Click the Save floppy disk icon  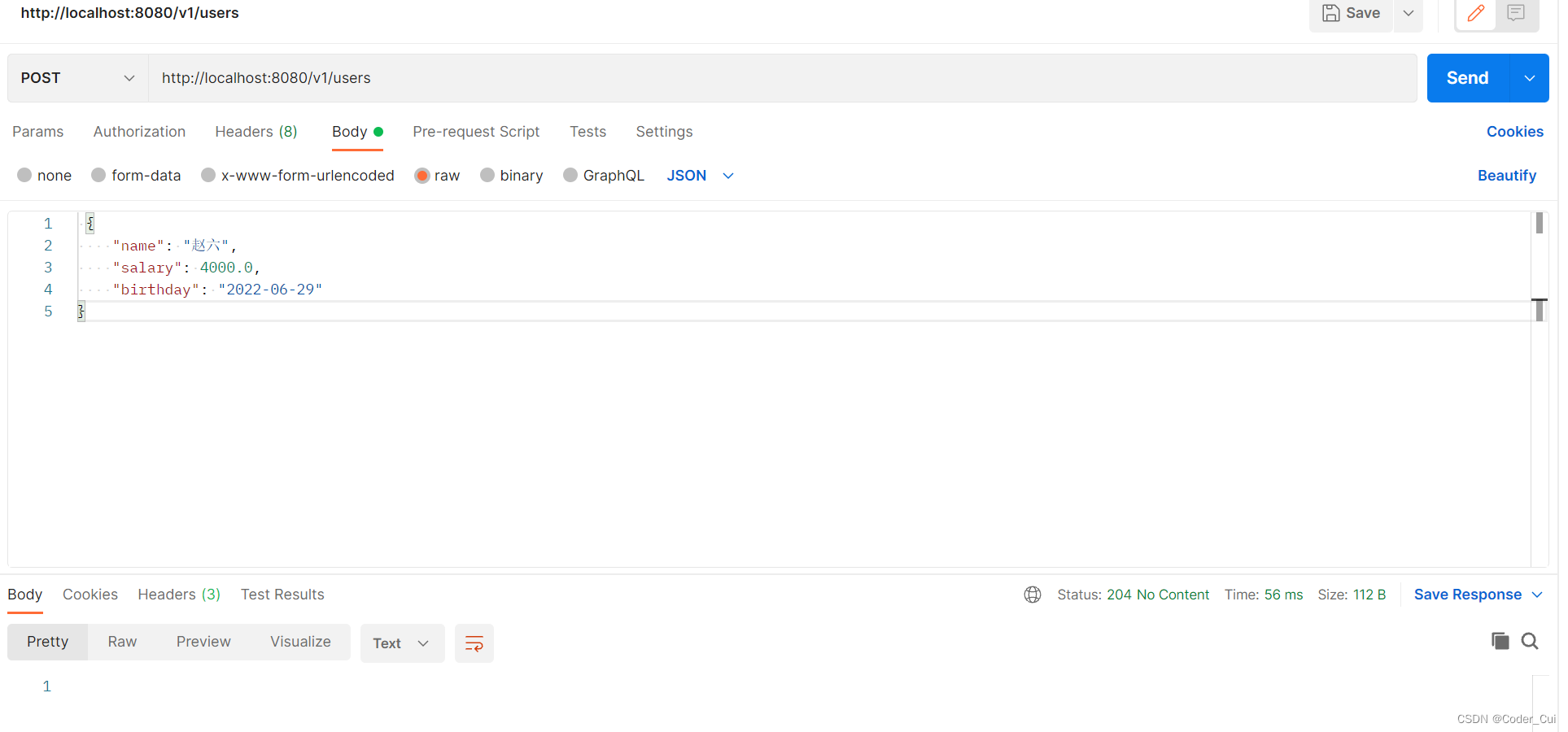coord(1330,13)
